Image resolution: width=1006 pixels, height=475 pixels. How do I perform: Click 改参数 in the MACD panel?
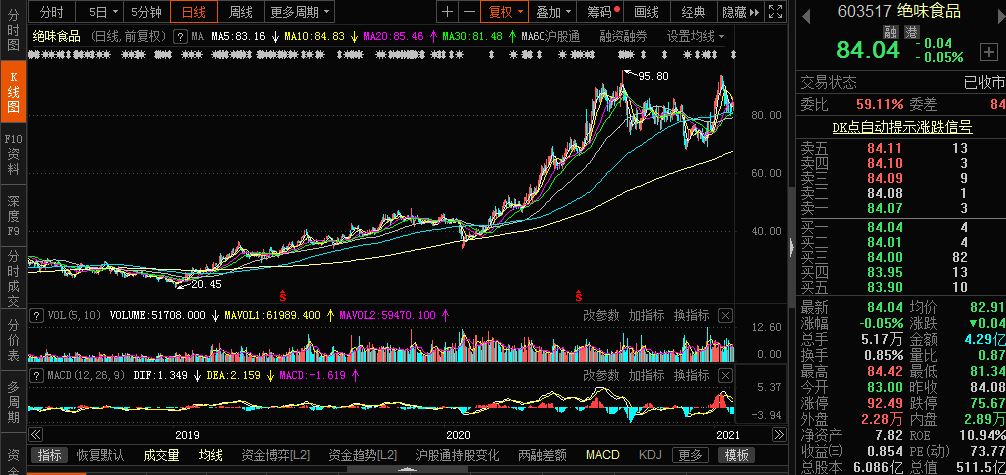click(602, 374)
